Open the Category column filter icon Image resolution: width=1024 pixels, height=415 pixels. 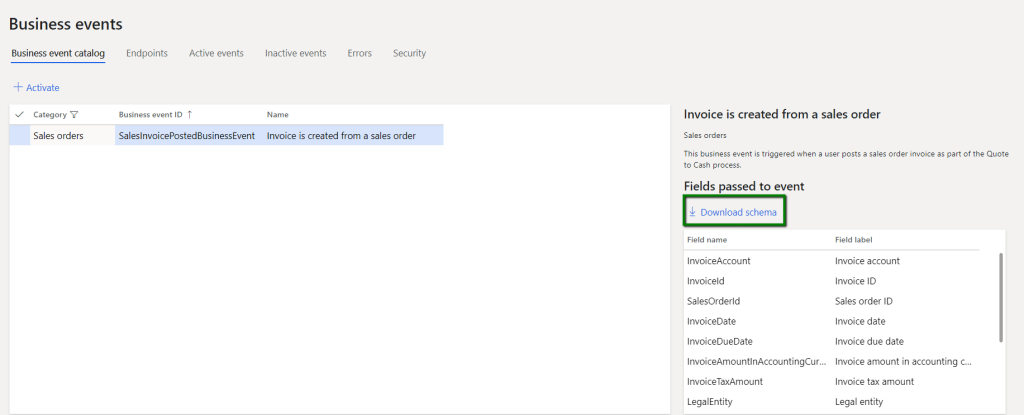tap(74, 115)
